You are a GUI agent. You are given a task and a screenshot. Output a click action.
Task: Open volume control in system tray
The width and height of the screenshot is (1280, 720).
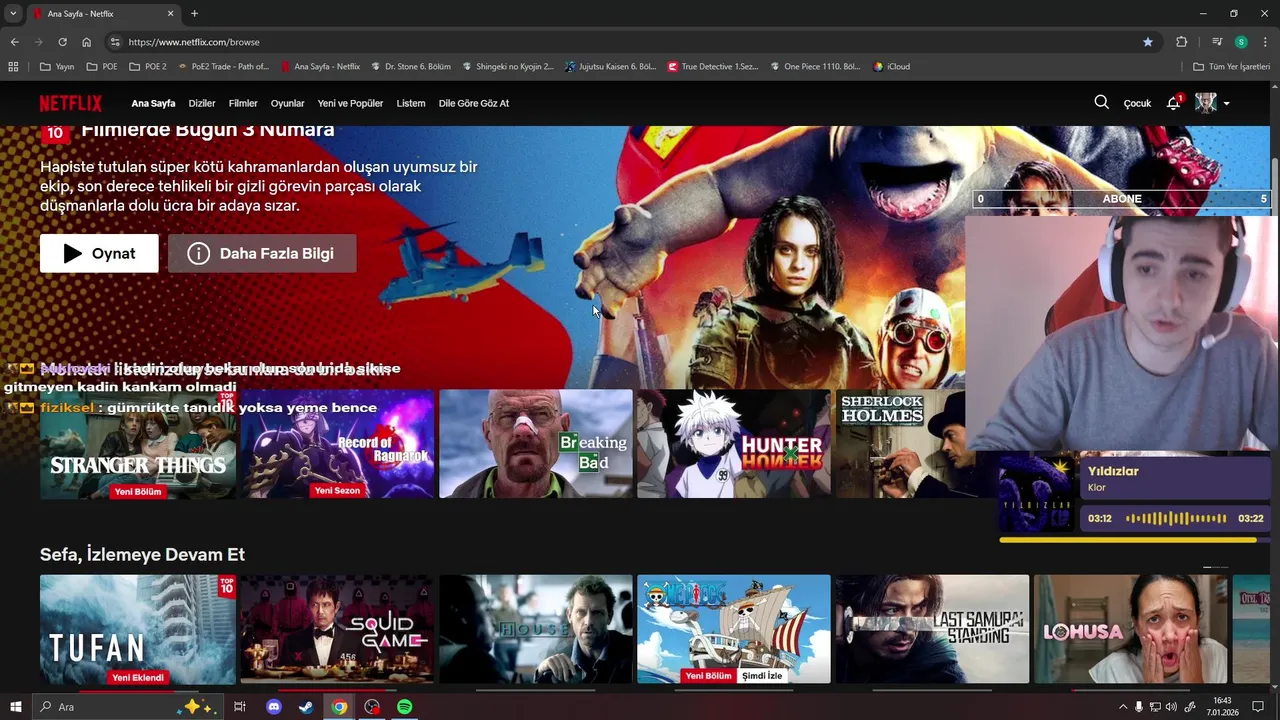1172,707
